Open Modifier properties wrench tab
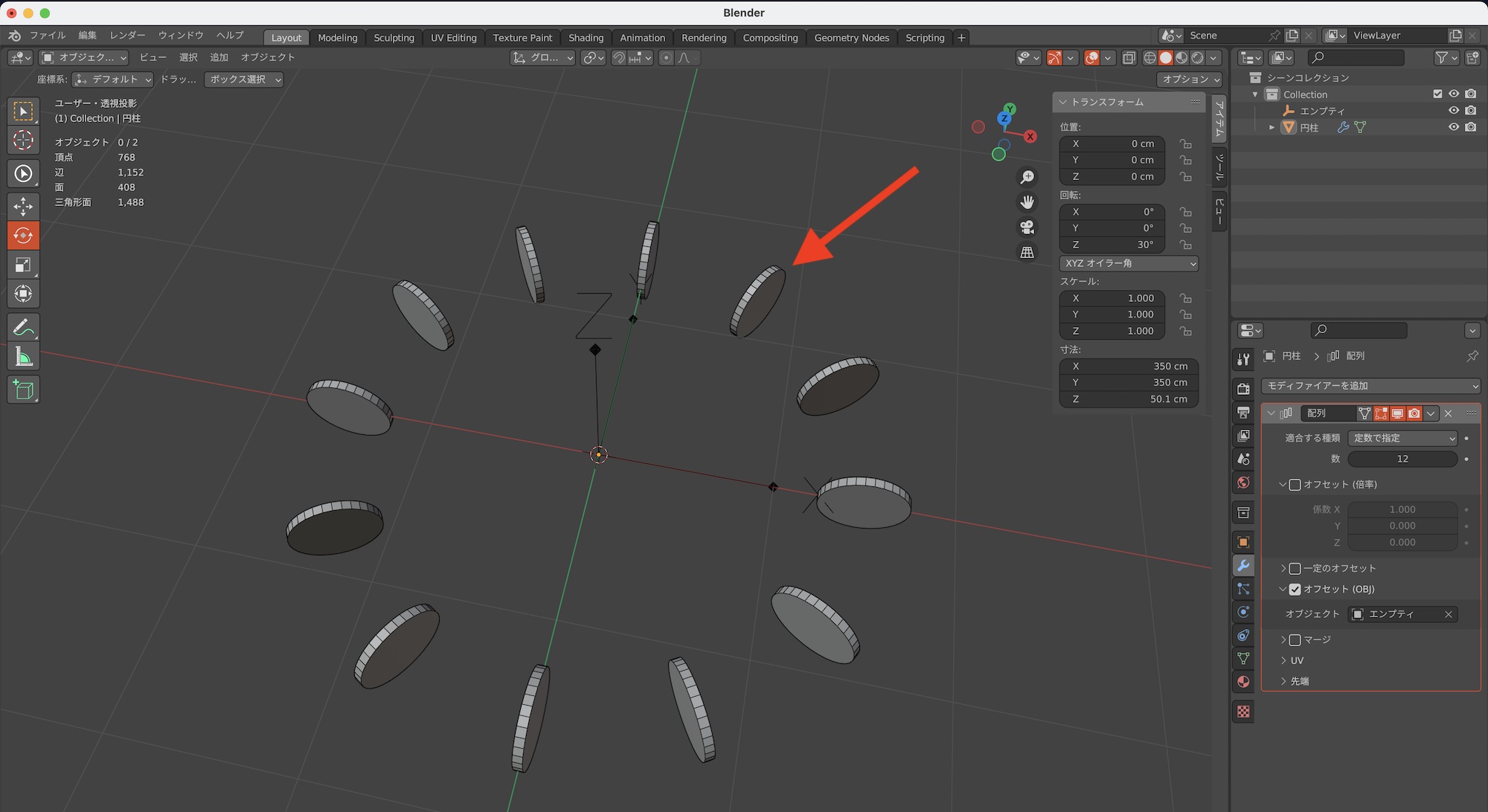 coord(1243,565)
